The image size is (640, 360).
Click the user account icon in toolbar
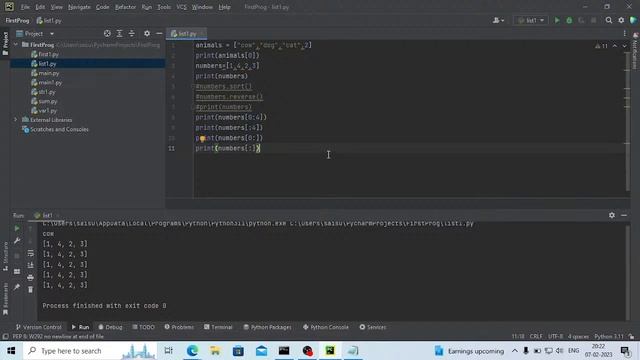click(498, 20)
